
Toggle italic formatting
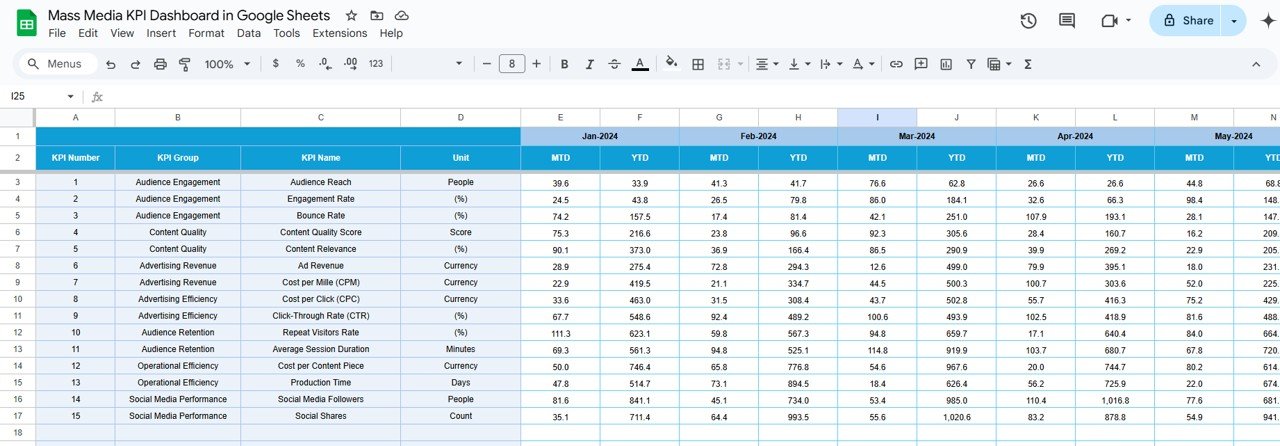click(x=589, y=64)
